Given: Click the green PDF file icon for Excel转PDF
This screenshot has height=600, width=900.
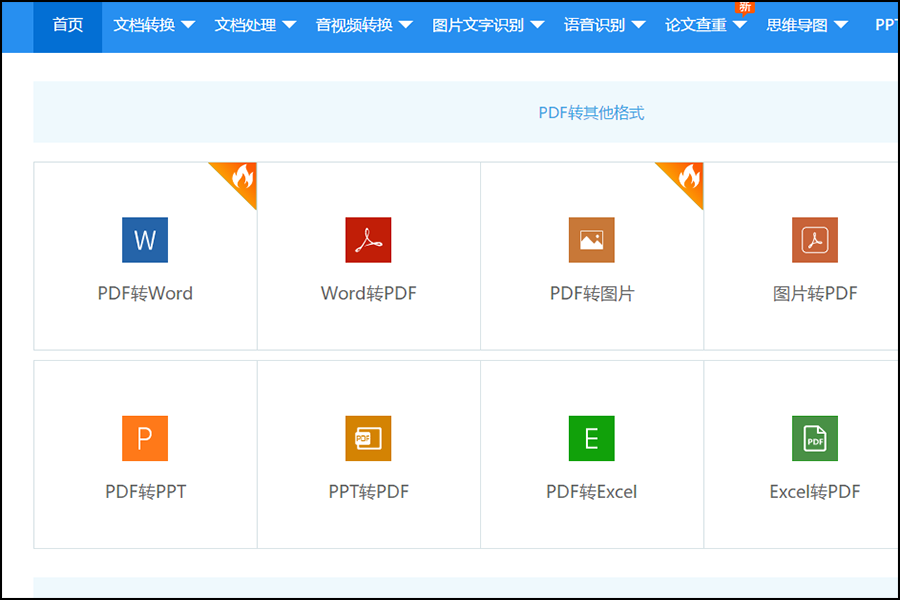Looking at the screenshot, I should [814, 438].
